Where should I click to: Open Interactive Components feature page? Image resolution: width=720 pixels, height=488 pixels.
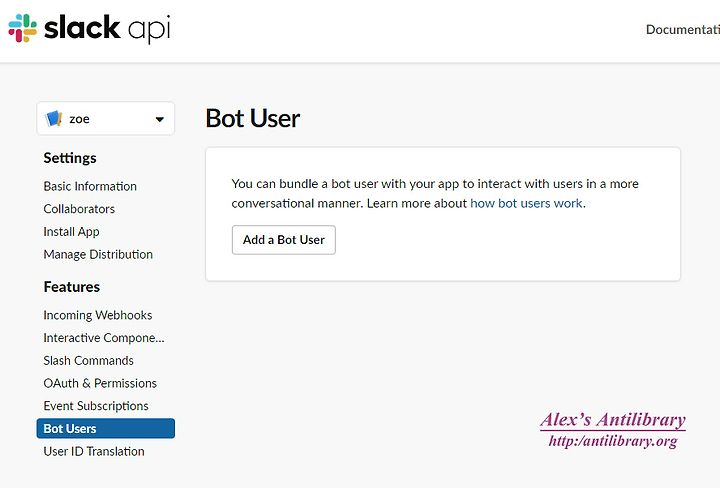[x=104, y=338]
